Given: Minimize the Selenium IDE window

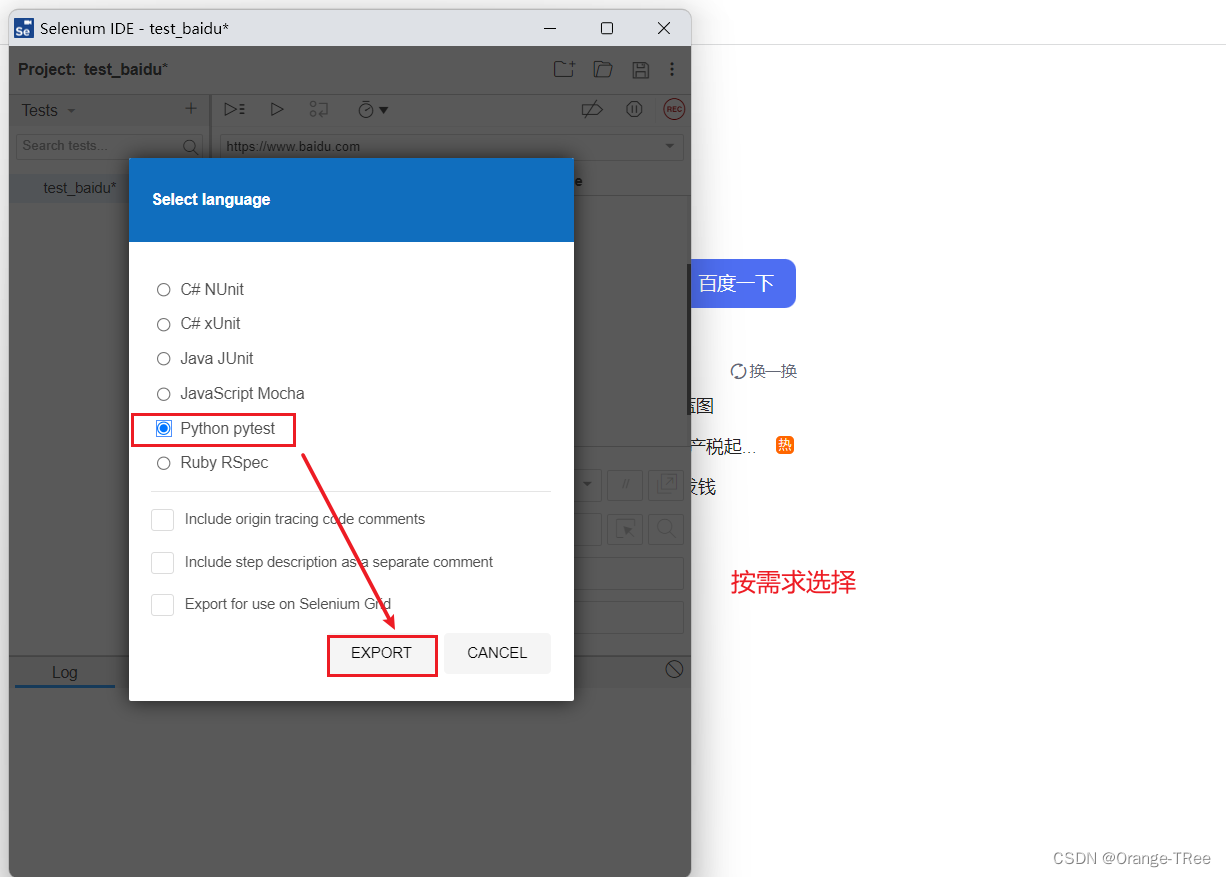Looking at the screenshot, I should click(x=549, y=28).
